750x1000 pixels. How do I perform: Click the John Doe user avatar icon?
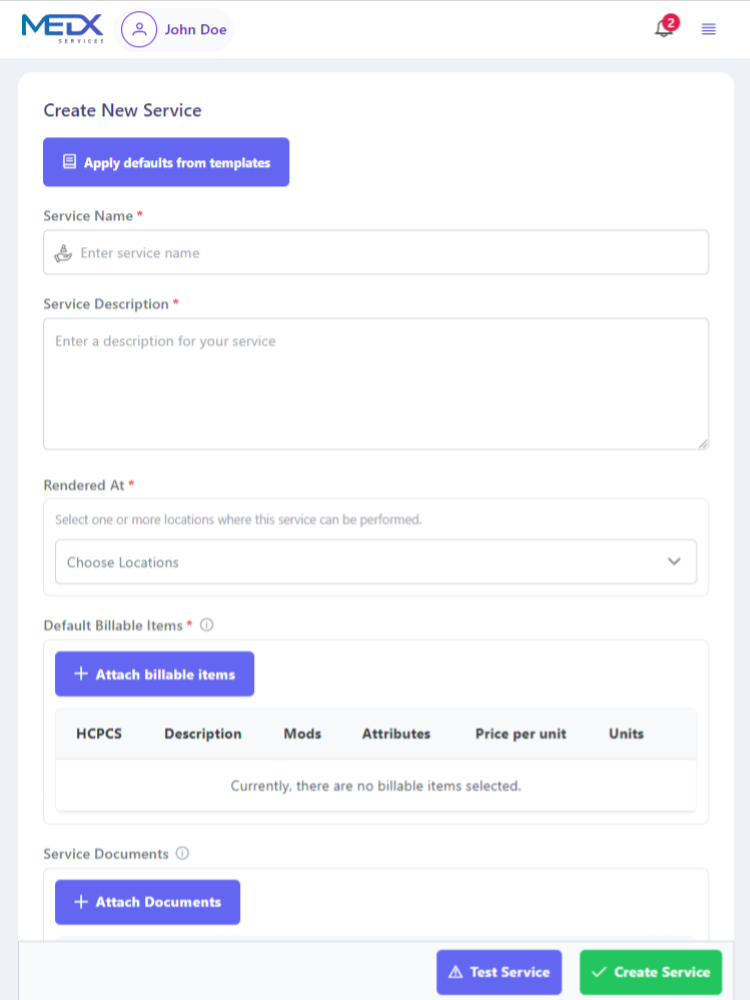click(x=139, y=29)
